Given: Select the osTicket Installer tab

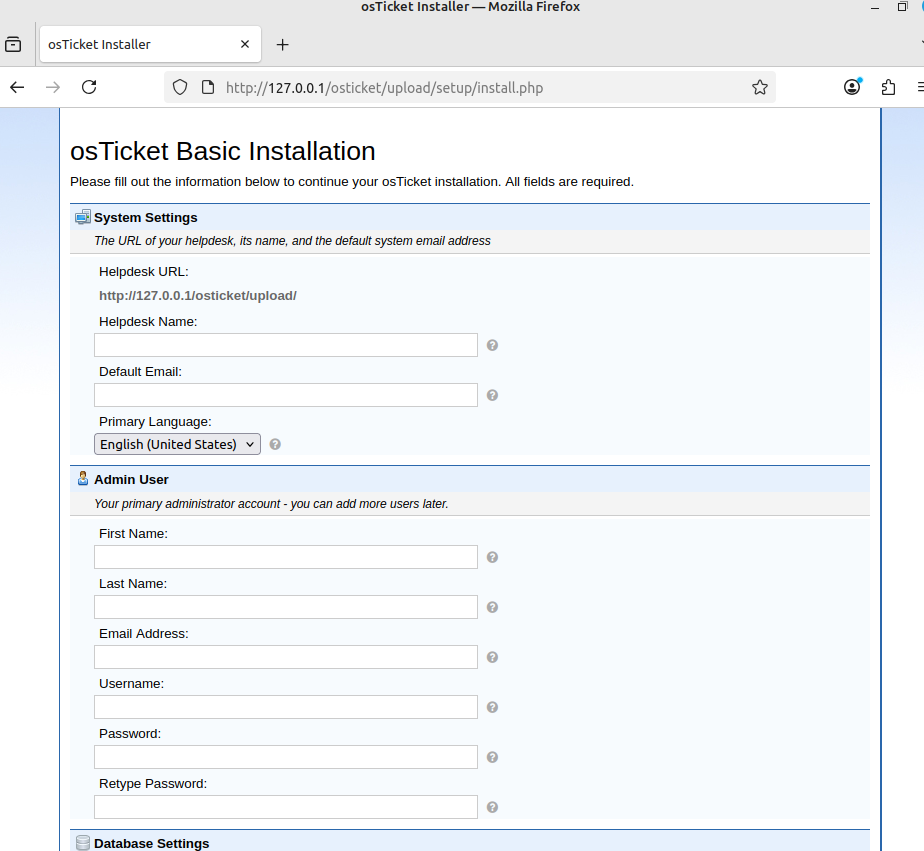Looking at the screenshot, I should (150, 44).
